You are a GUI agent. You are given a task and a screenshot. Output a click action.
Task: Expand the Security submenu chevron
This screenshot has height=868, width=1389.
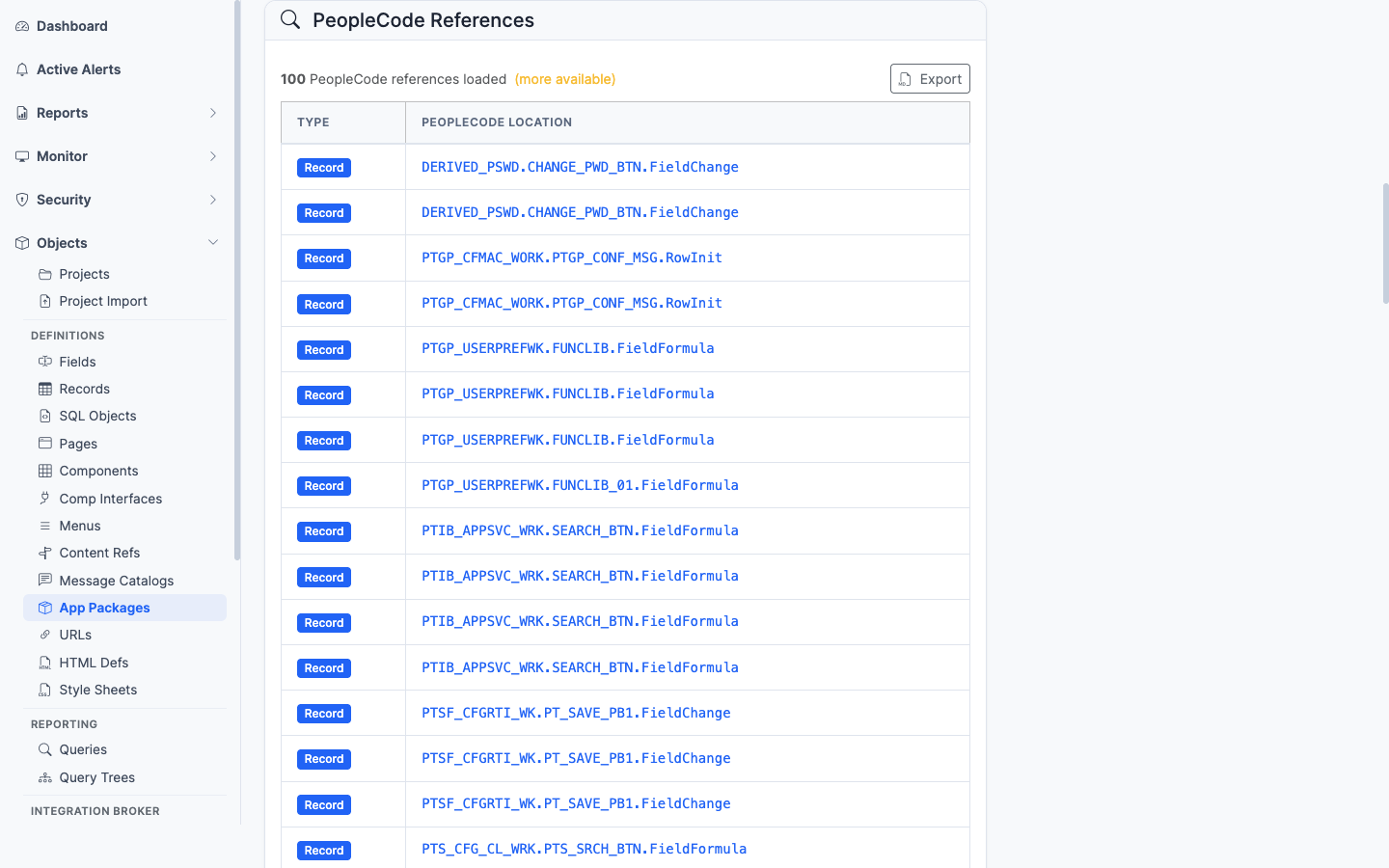[x=213, y=200]
